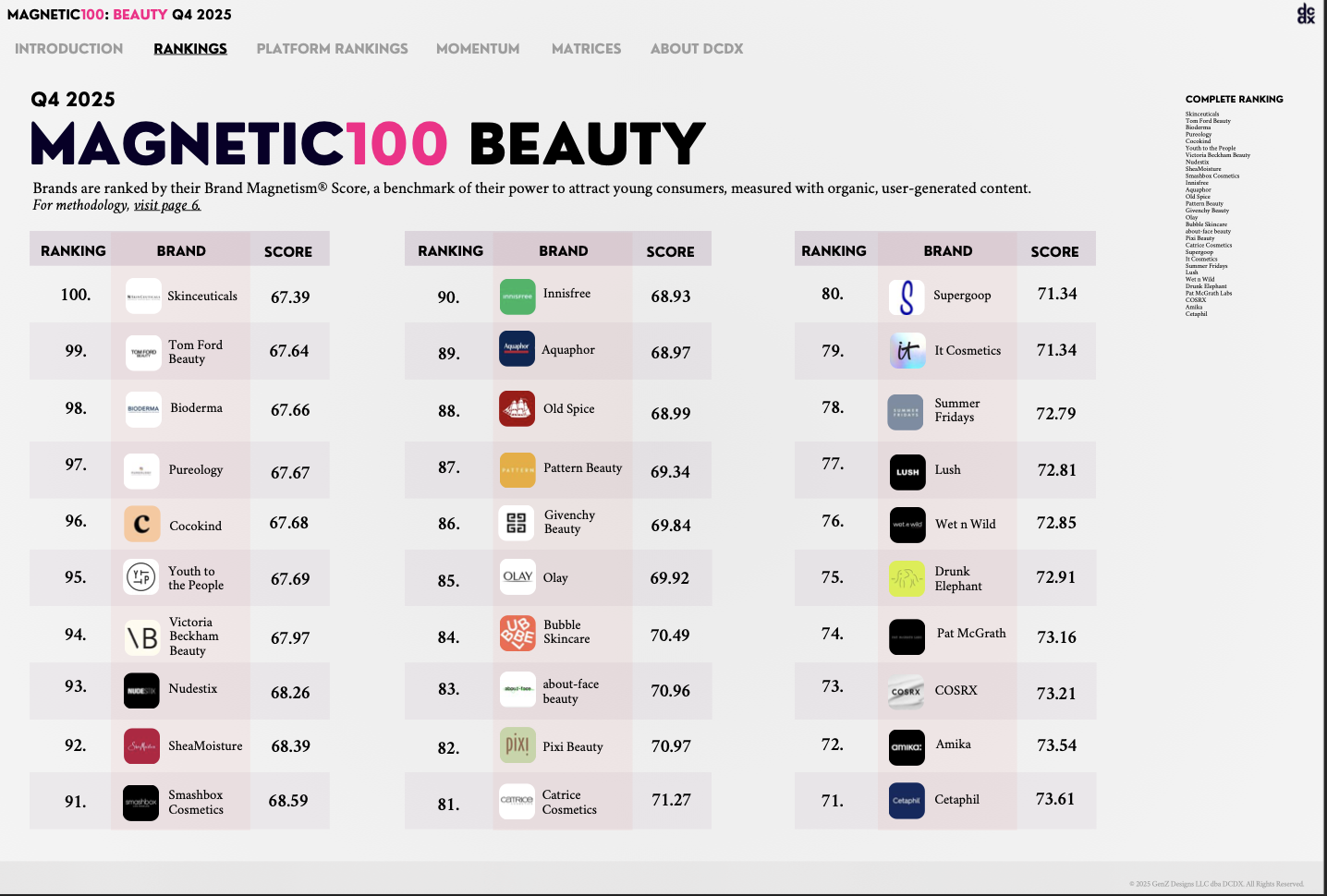The width and height of the screenshot is (1327, 896).
Task: Click the Bioderma brand logo
Action: [x=143, y=409]
